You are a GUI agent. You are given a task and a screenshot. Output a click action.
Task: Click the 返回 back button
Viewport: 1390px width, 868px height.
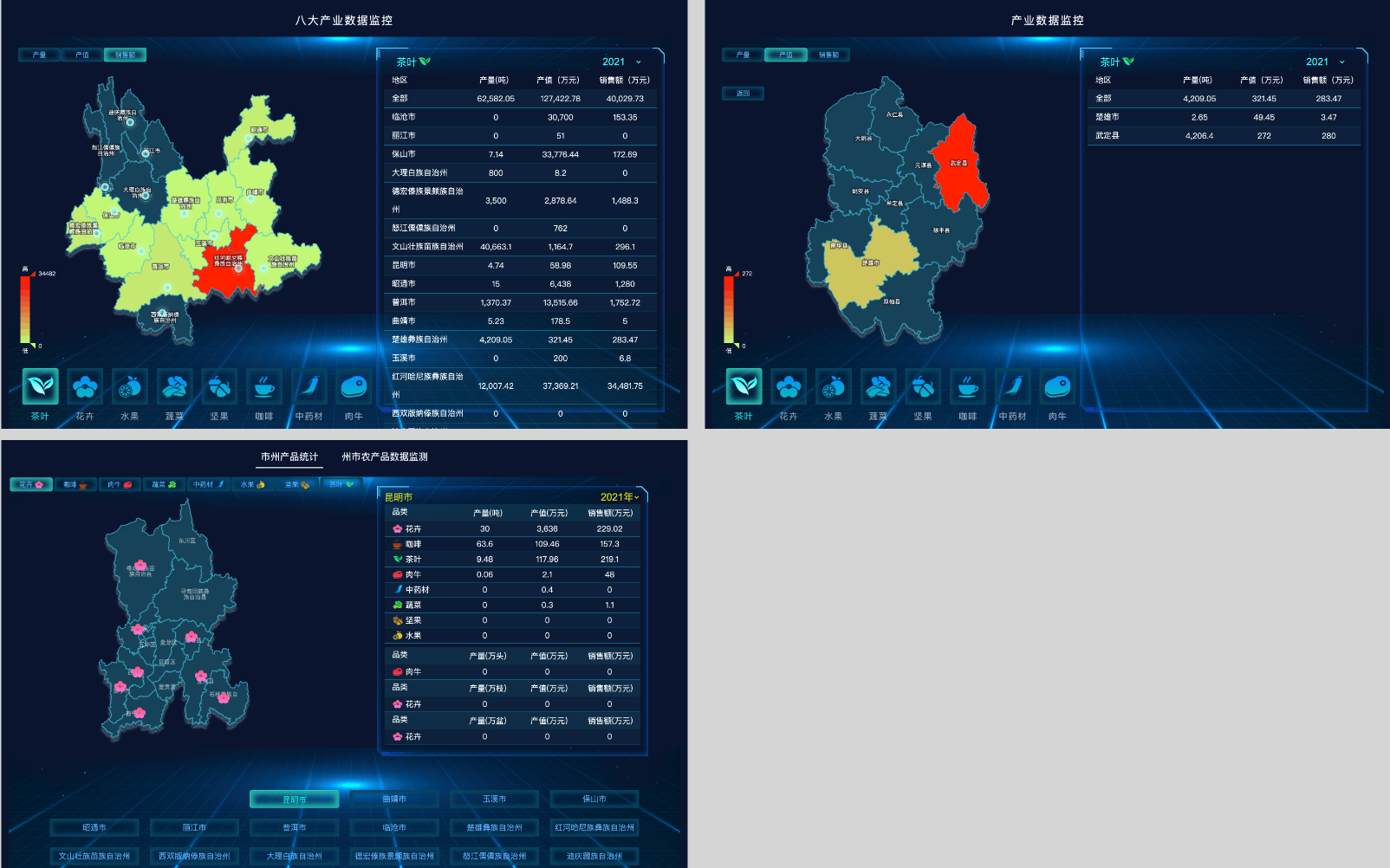[744, 93]
